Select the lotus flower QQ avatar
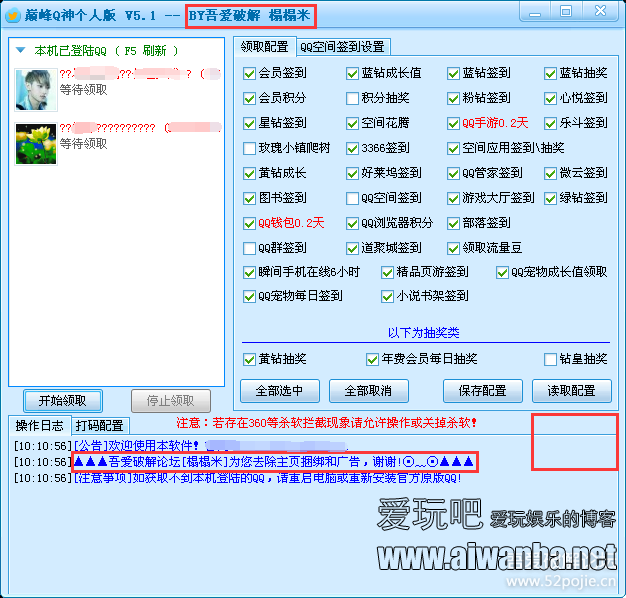 (36, 144)
